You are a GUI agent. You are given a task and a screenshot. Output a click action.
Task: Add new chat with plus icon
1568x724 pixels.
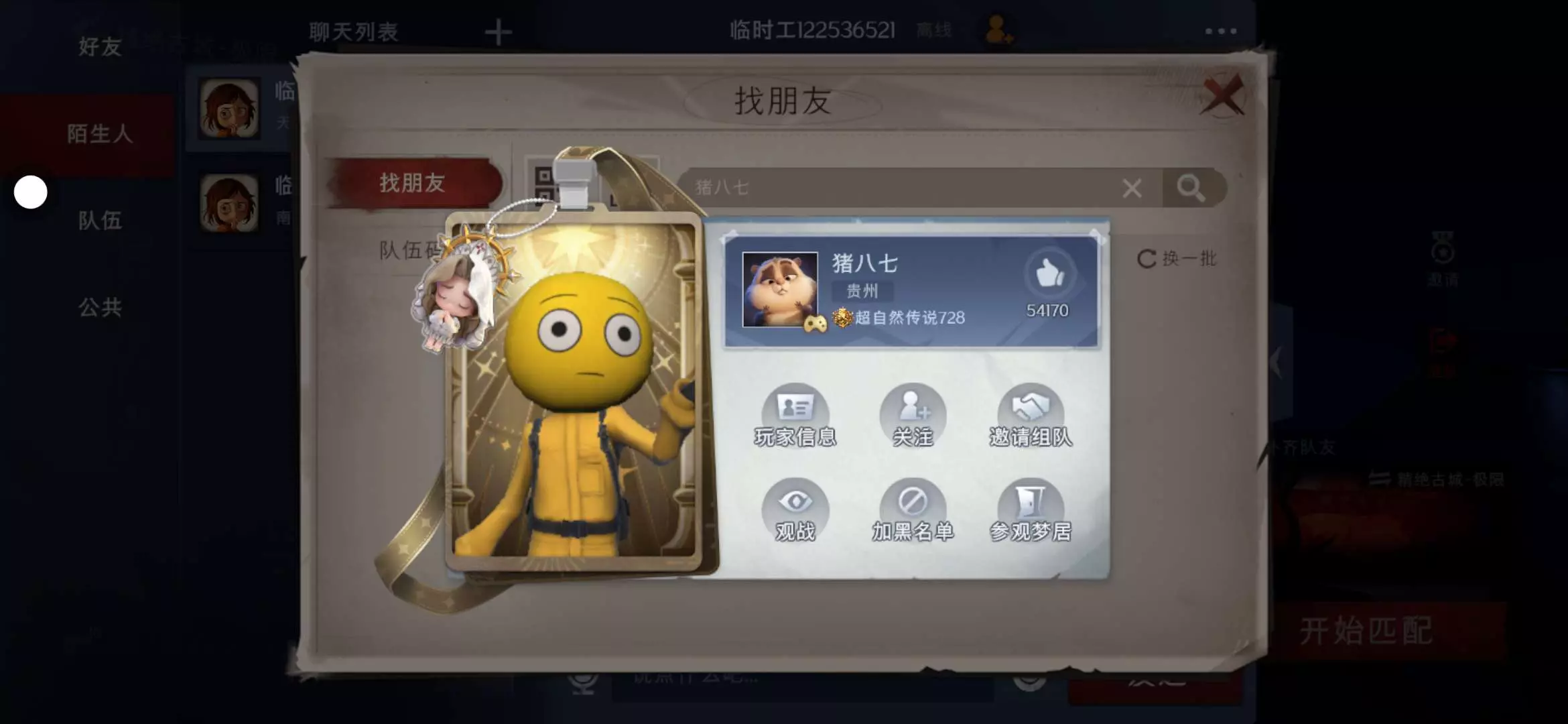[498, 32]
